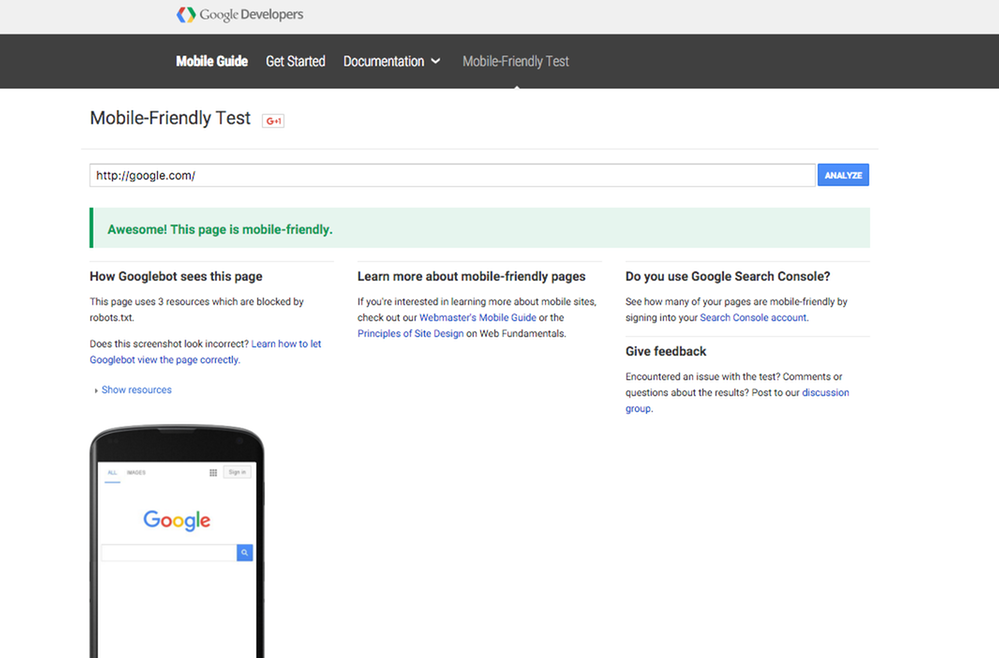Open the Principles of Site Design link
The height and width of the screenshot is (658, 999).
coord(410,334)
